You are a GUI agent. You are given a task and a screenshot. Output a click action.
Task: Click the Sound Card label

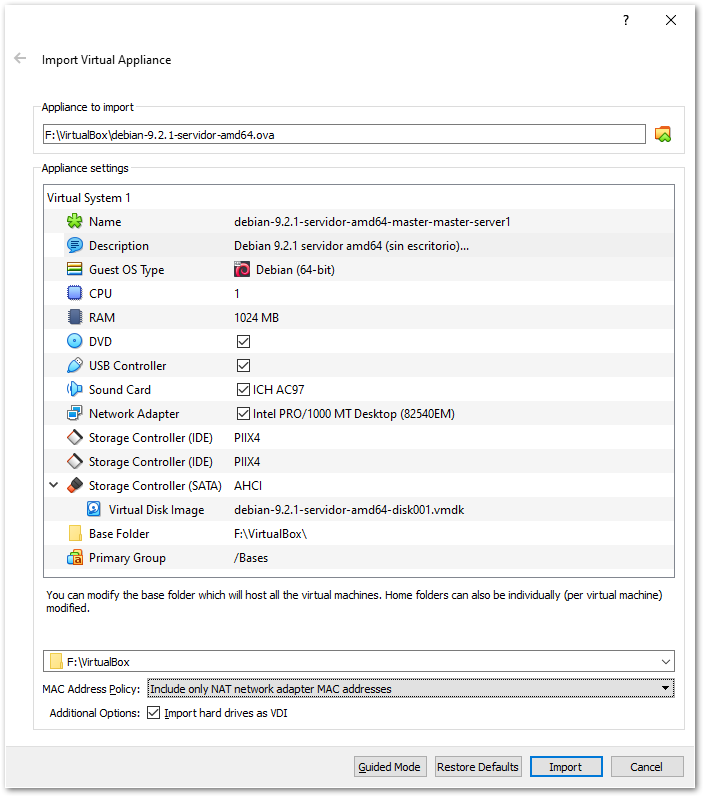point(120,389)
